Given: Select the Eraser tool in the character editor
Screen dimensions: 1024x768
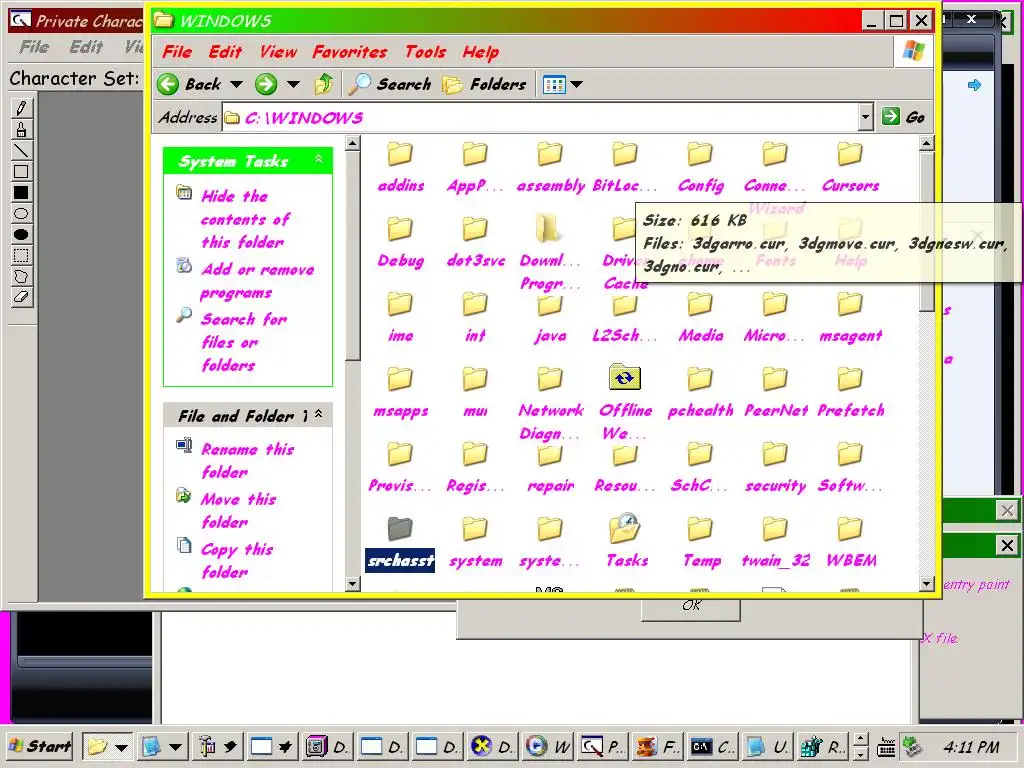Looking at the screenshot, I should click(x=21, y=296).
